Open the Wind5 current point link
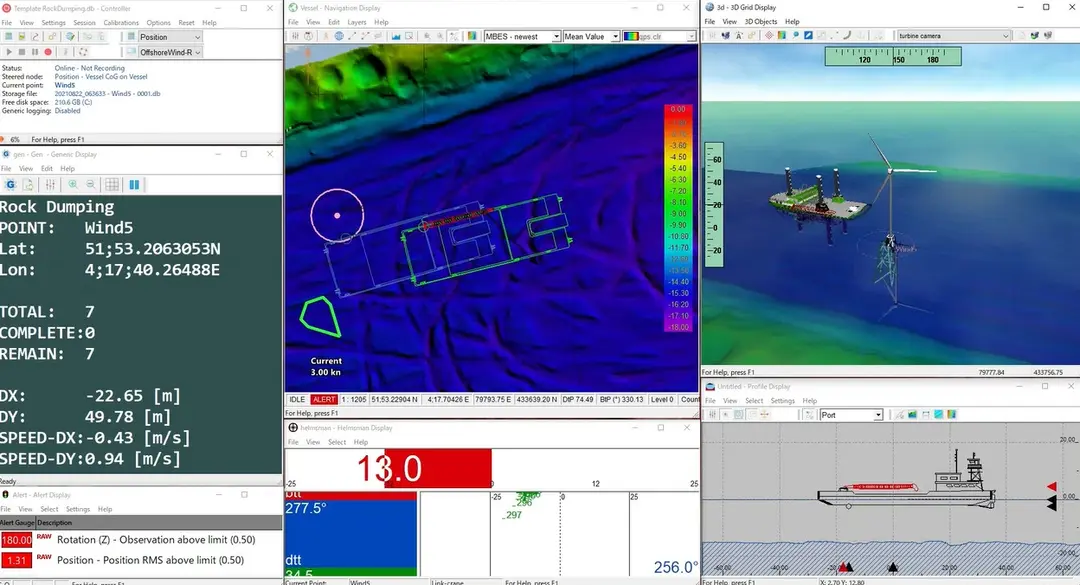1080x585 pixels. pyautogui.click(x=65, y=85)
